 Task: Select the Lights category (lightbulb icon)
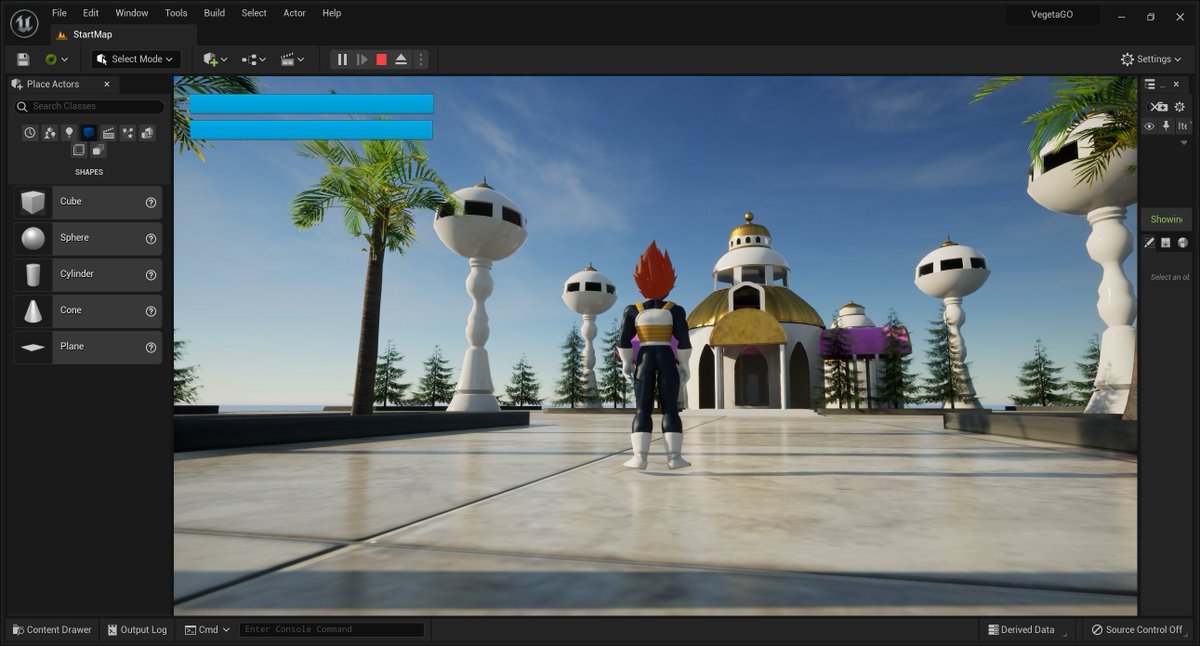tap(69, 132)
